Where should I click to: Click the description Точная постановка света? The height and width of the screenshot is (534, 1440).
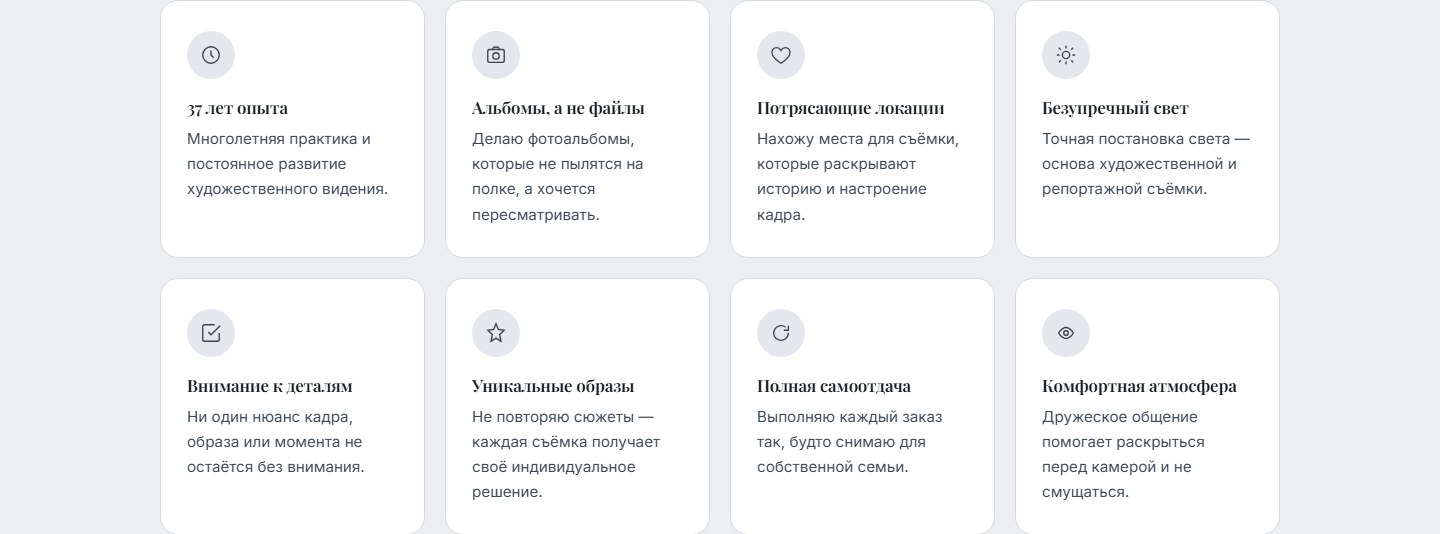(x=1146, y=164)
